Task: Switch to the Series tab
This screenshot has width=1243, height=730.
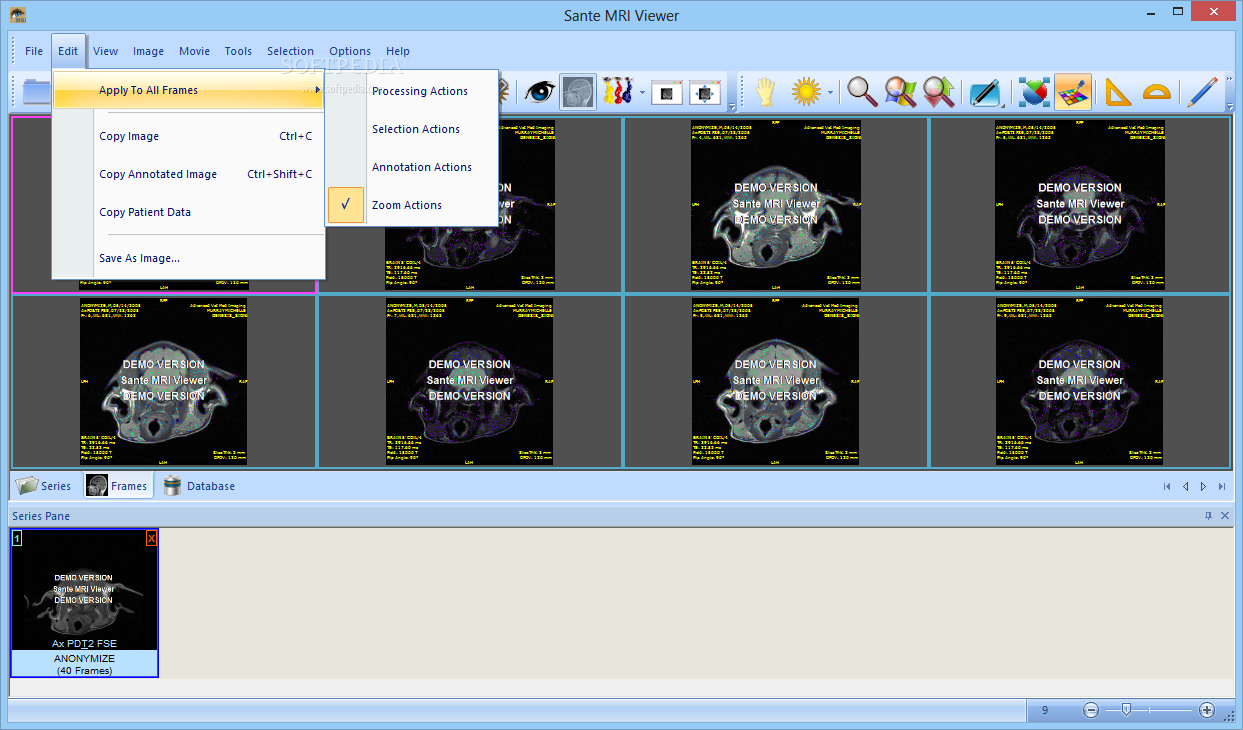Action: [x=45, y=486]
